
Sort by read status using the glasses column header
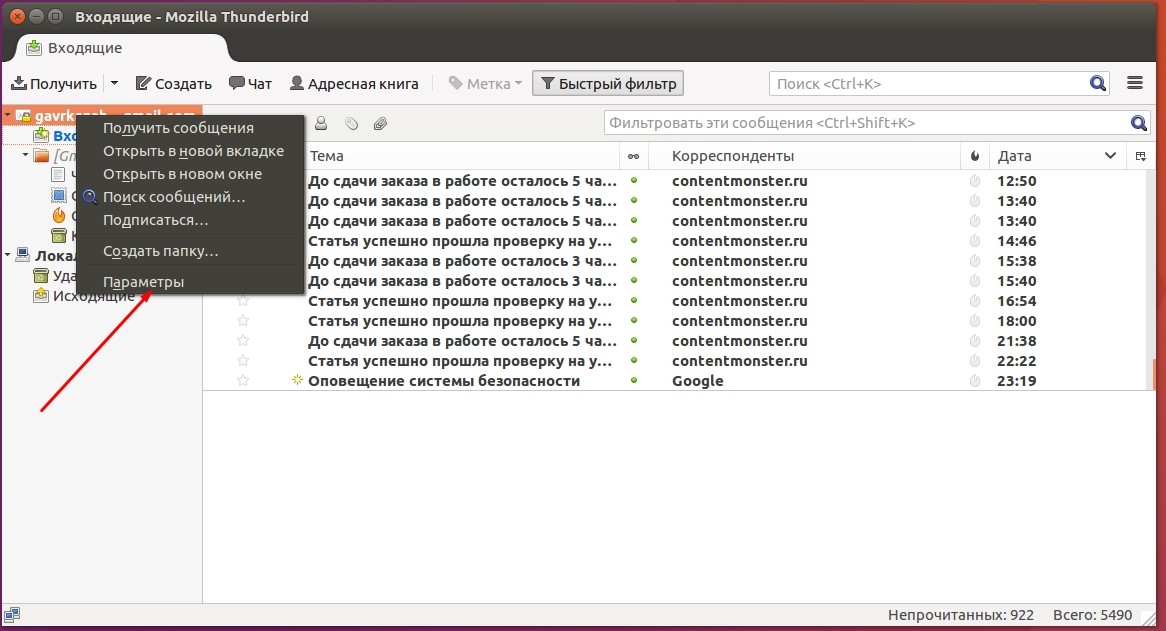[634, 156]
